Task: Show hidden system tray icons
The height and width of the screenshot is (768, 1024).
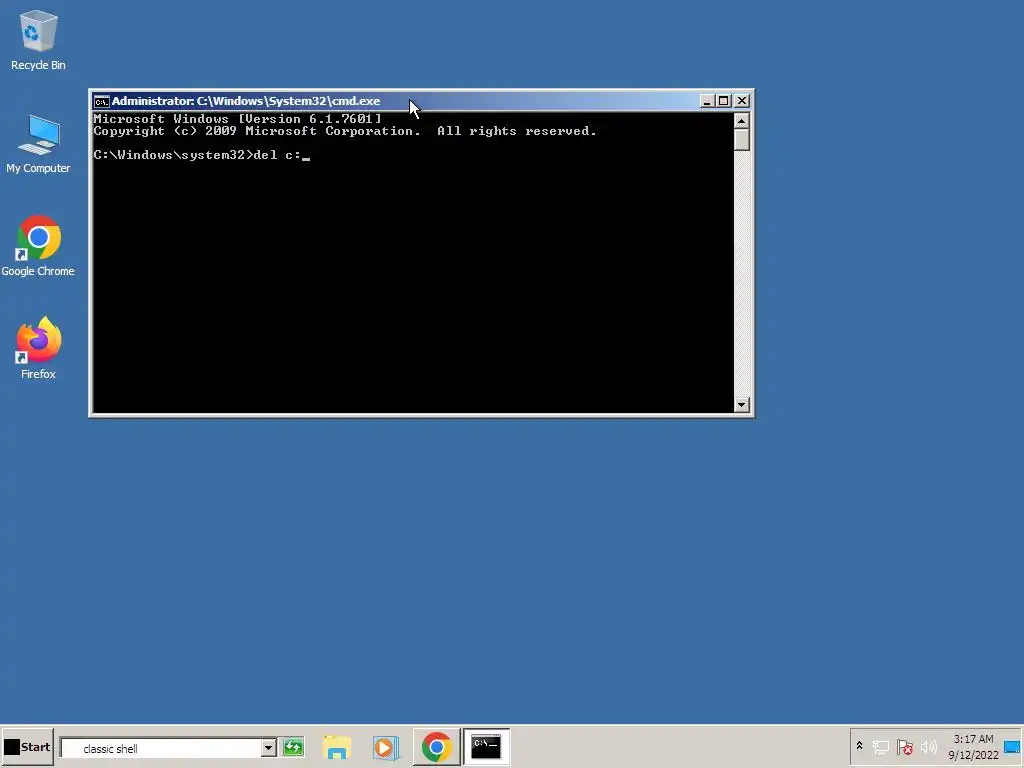Action: (859, 746)
